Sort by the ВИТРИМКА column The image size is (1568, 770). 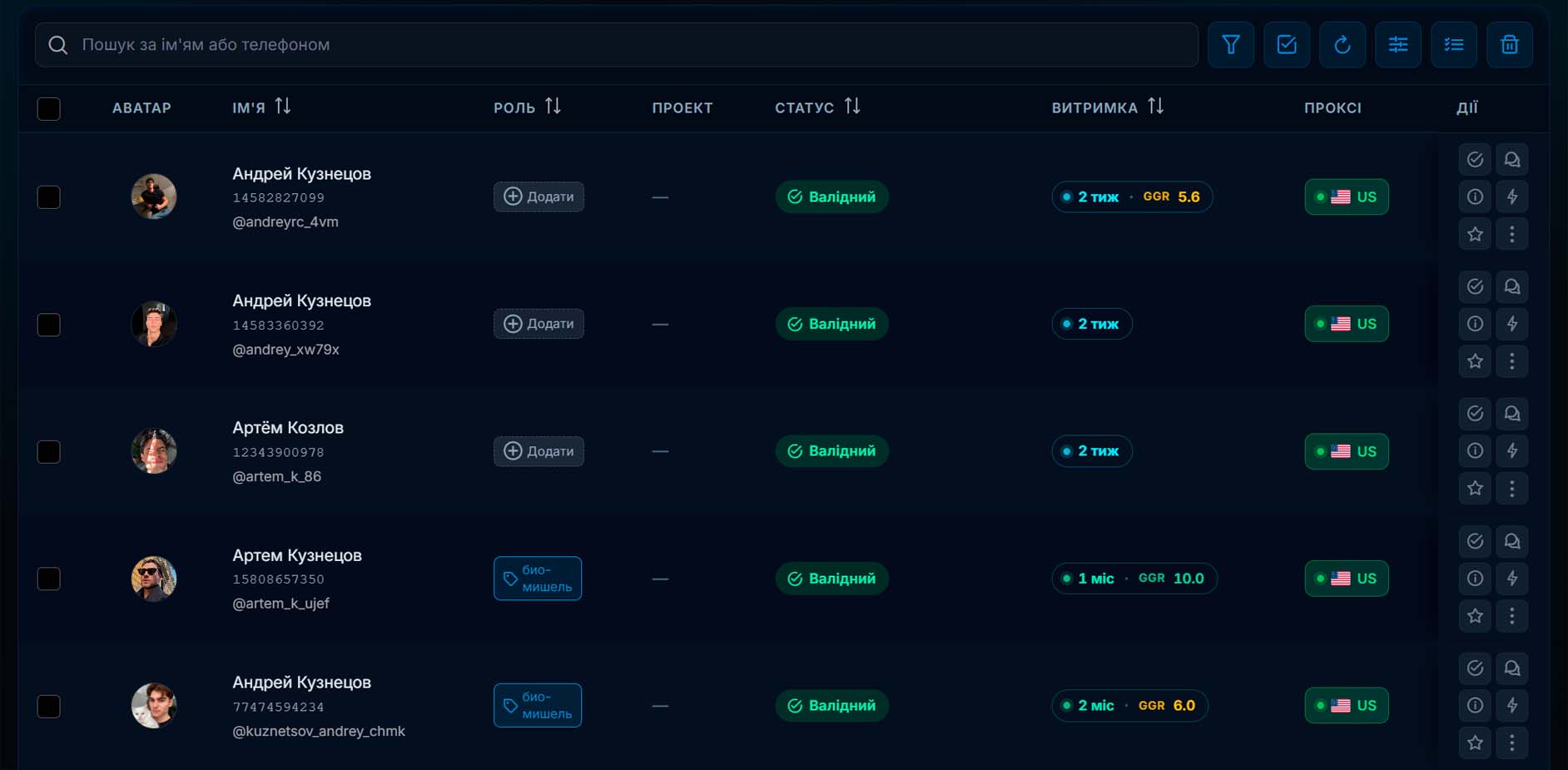tap(1155, 107)
